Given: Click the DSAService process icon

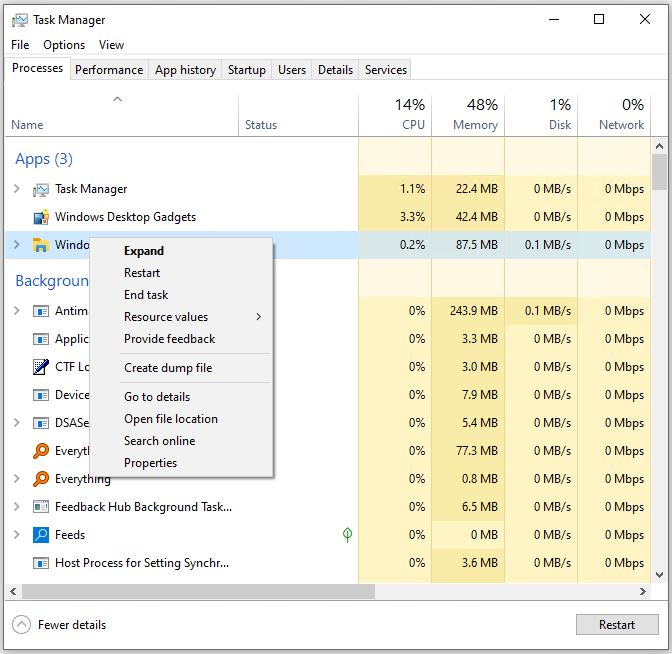Looking at the screenshot, I should point(41,423).
